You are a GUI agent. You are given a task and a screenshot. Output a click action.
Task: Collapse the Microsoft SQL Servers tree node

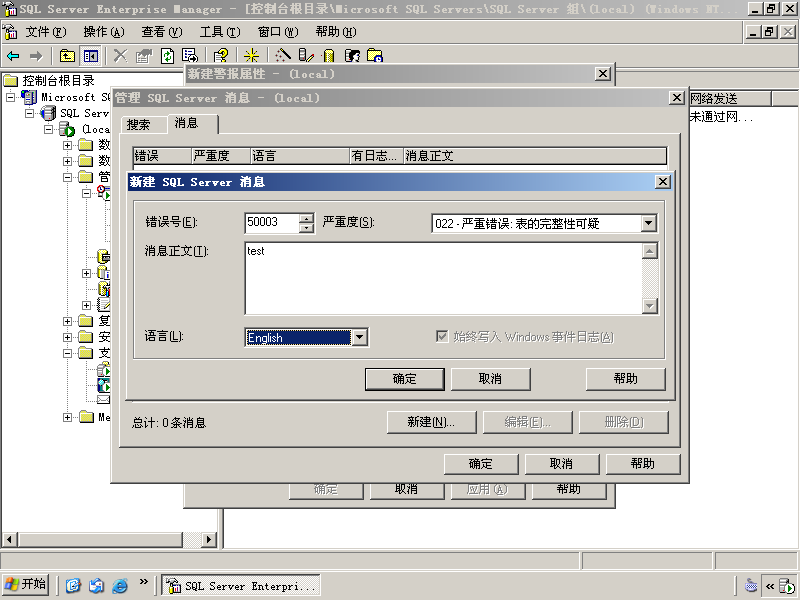click(10, 97)
